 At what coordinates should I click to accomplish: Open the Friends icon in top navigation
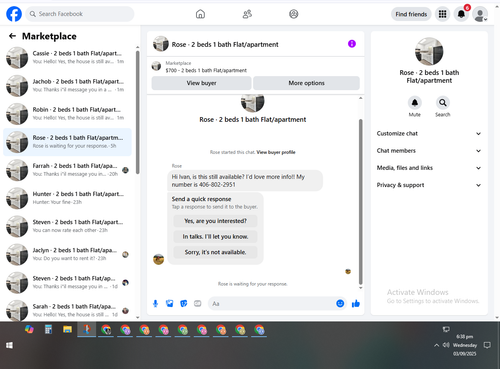(x=247, y=14)
